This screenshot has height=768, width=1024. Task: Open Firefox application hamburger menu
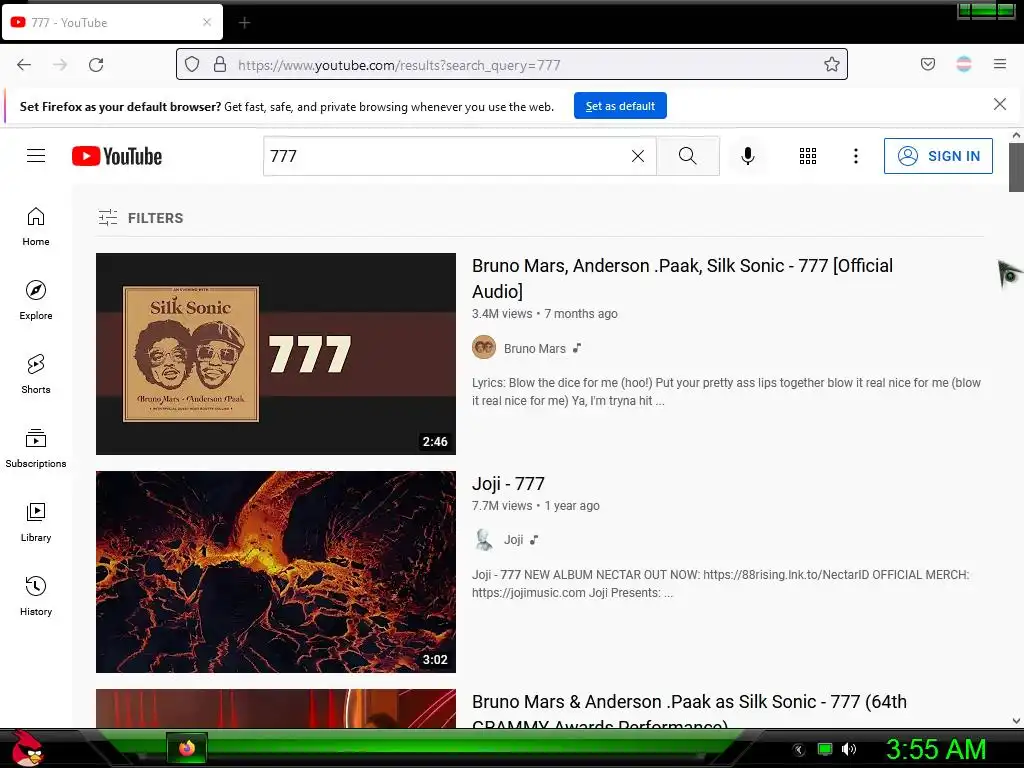coord(1000,64)
